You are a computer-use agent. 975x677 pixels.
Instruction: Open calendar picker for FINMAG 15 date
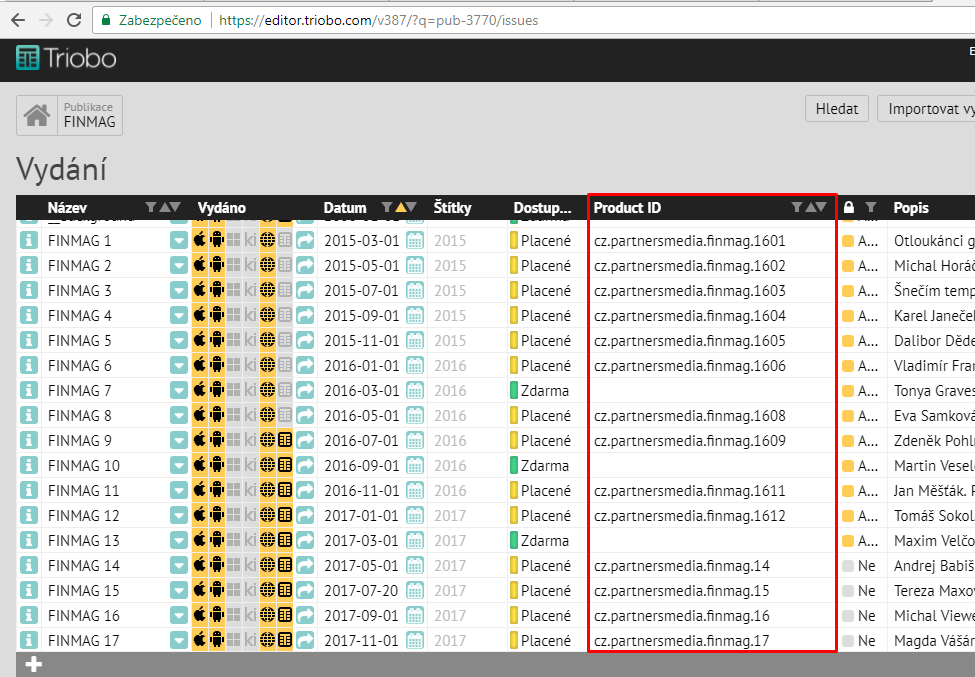coord(415,591)
